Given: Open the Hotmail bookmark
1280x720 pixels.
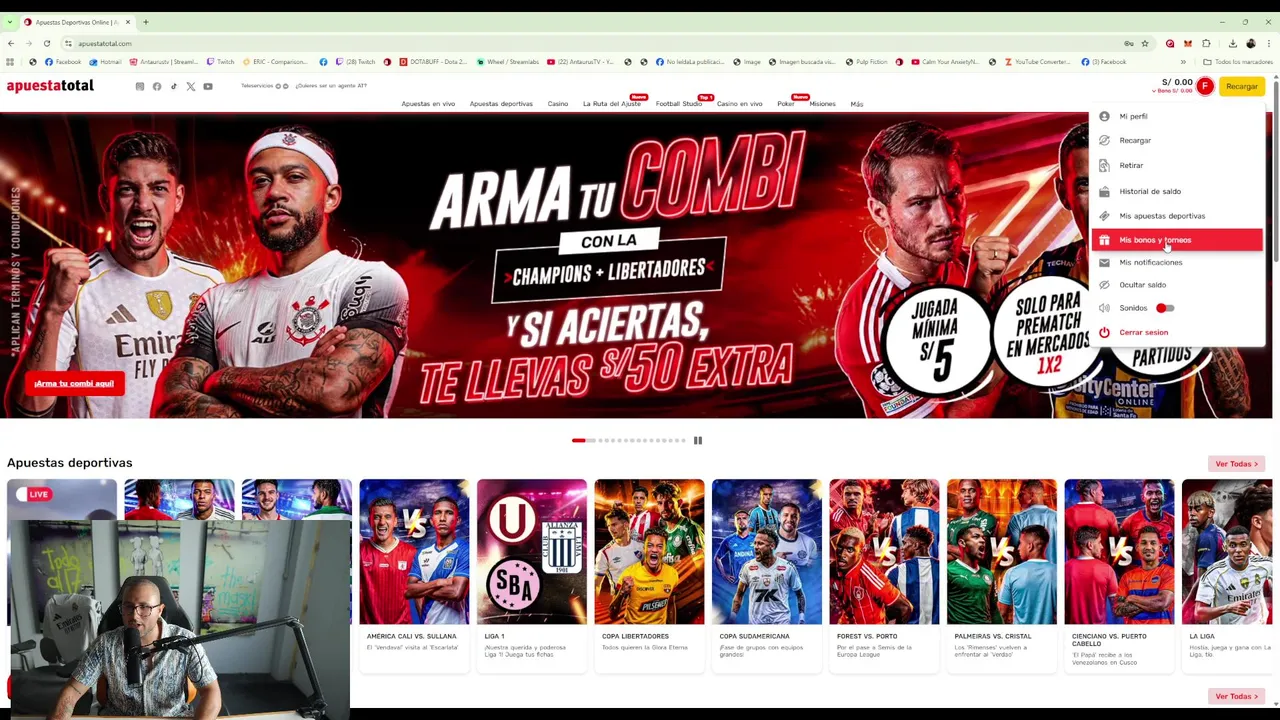Looking at the screenshot, I should coord(104,62).
